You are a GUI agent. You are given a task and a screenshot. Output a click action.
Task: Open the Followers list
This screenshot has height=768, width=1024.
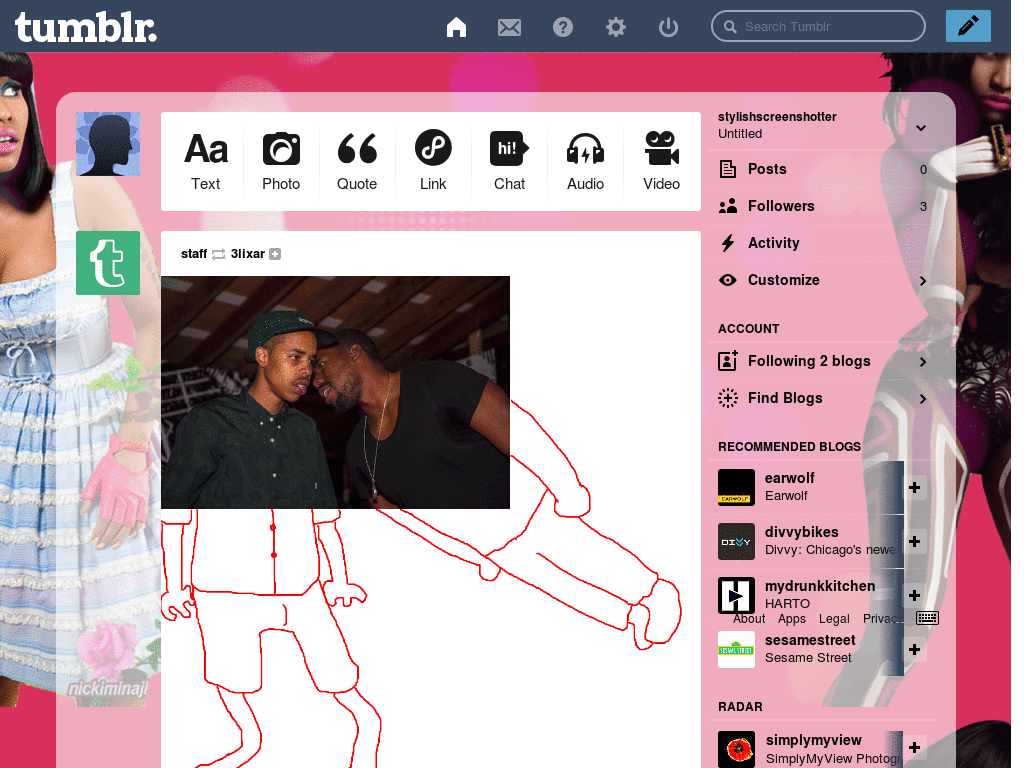[823, 206]
